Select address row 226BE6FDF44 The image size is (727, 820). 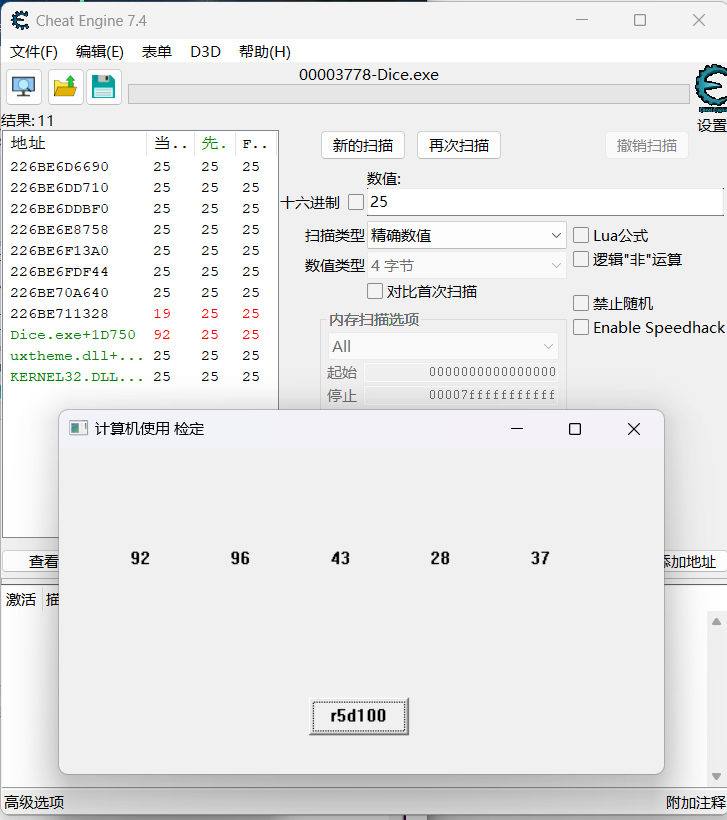point(140,272)
